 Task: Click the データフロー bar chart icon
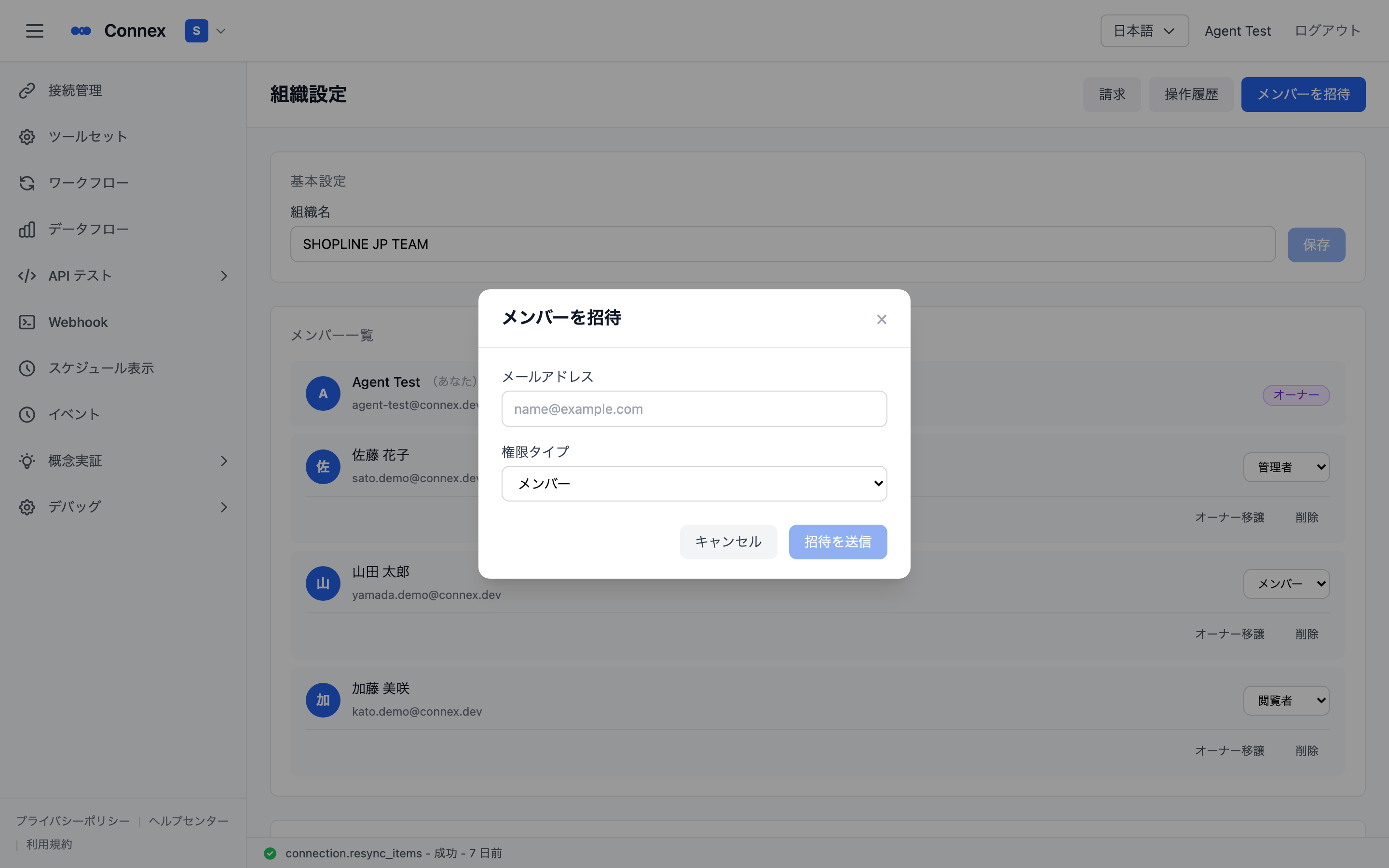coord(27,230)
